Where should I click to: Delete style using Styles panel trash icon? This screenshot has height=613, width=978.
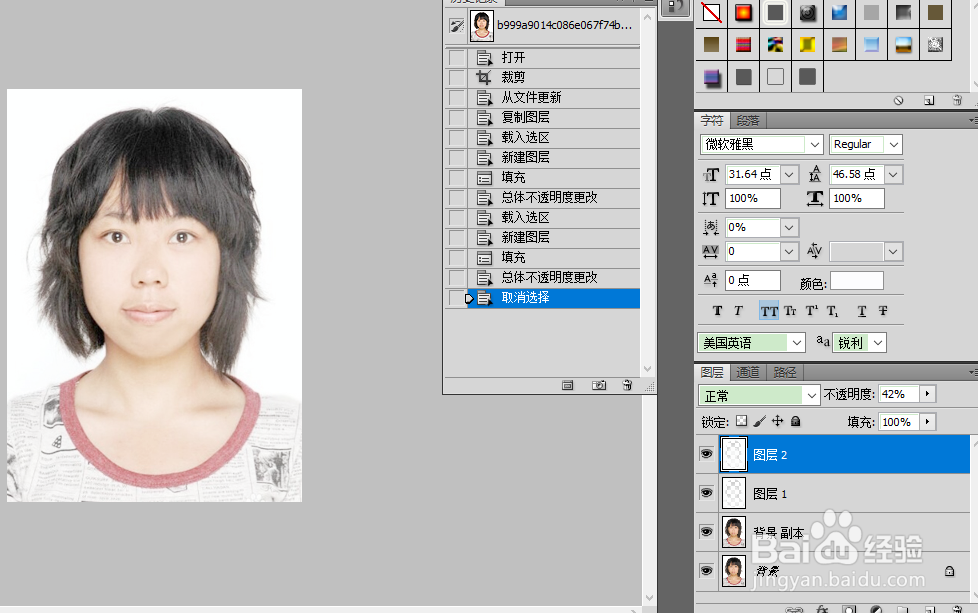point(957,100)
